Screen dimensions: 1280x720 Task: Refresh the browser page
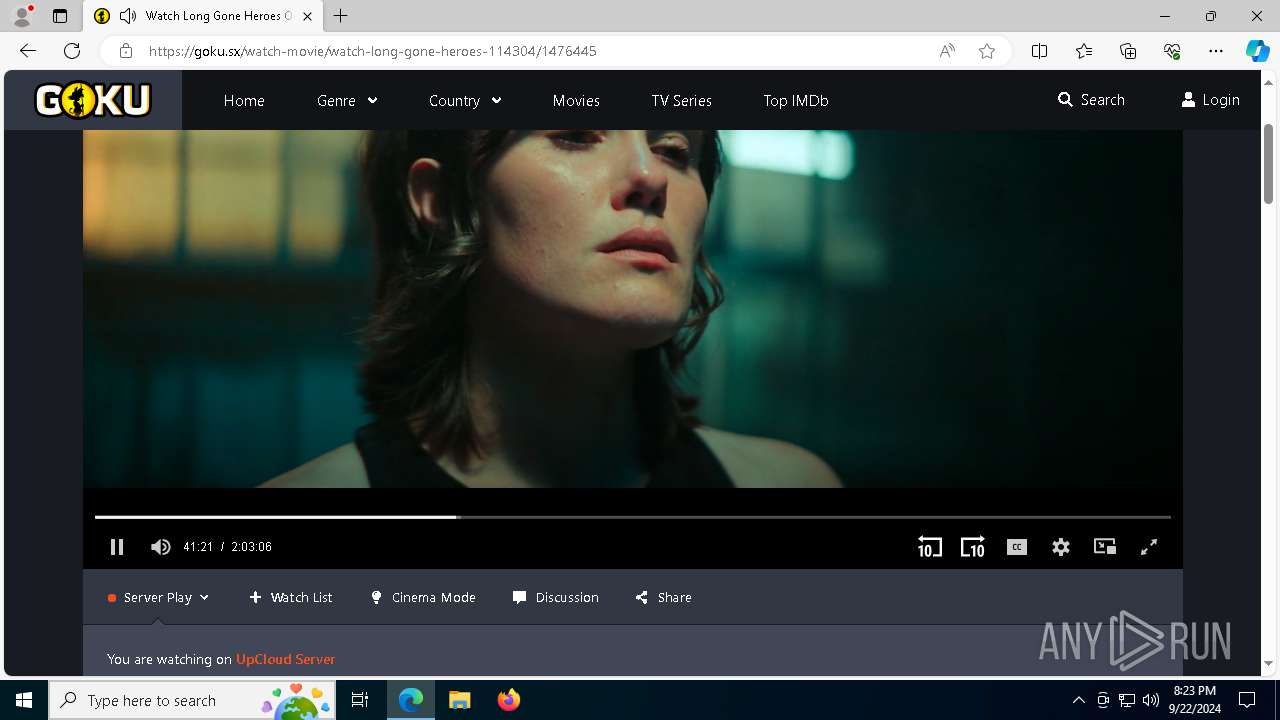pyautogui.click(x=72, y=51)
